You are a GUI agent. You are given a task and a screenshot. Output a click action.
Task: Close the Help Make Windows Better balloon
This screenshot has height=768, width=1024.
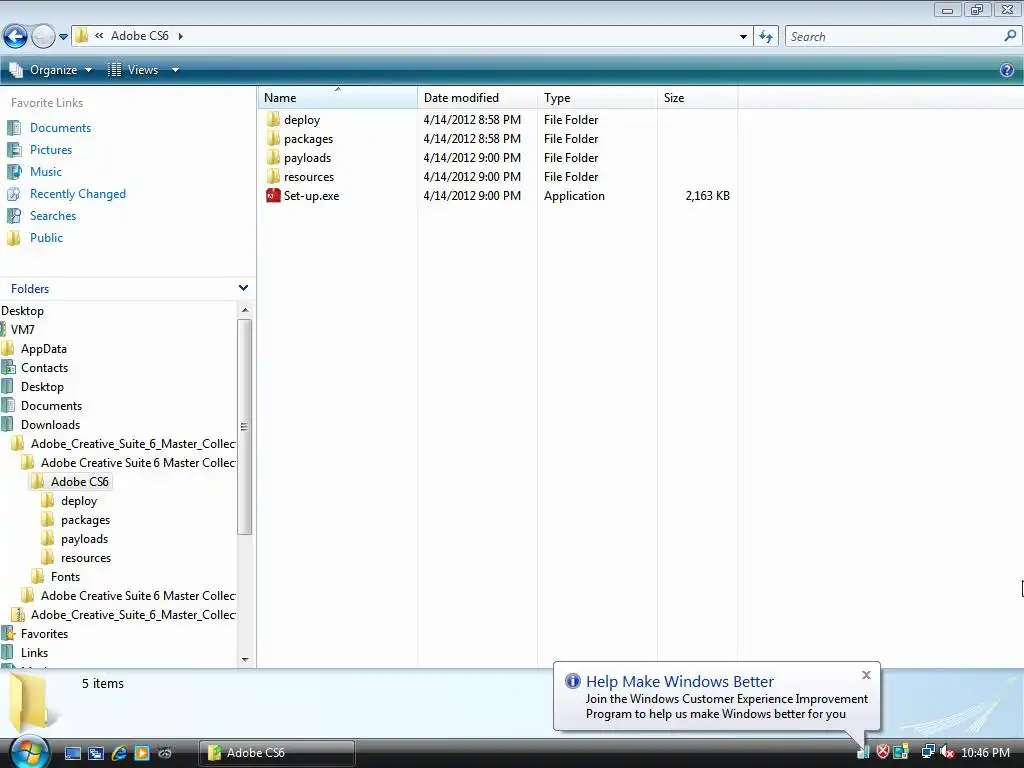point(866,675)
